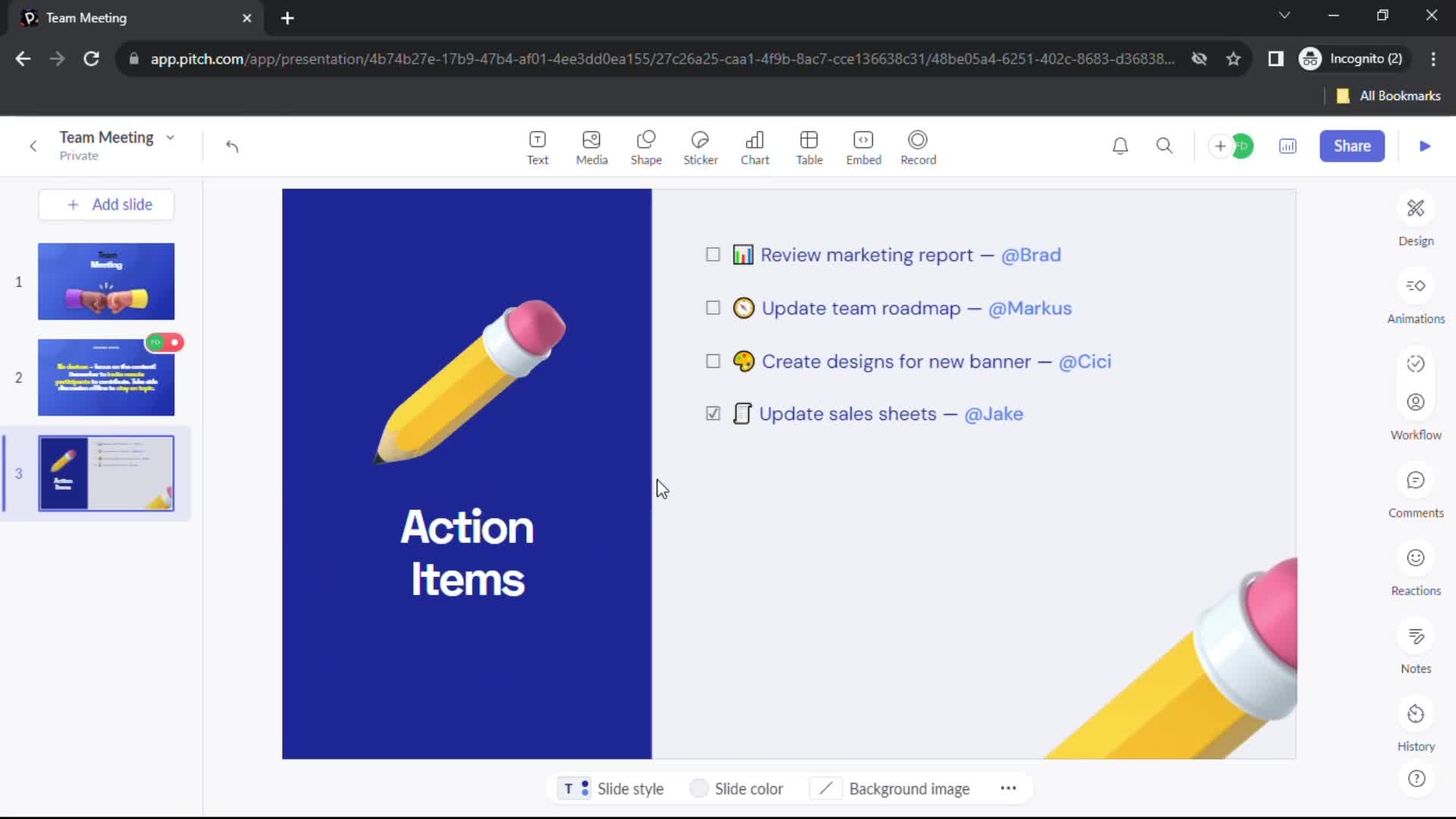Image resolution: width=1456 pixels, height=819 pixels.
Task: Open the Media insert panel
Action: pos(591,146)
